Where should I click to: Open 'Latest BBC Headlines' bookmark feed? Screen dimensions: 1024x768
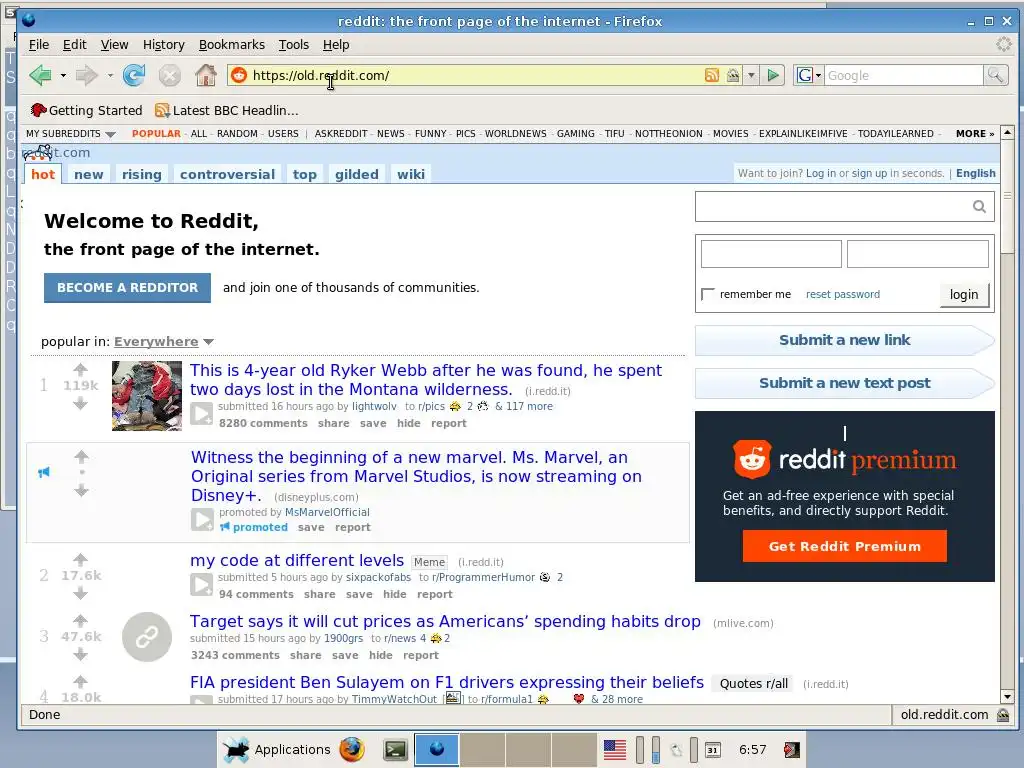click(227, 110)
